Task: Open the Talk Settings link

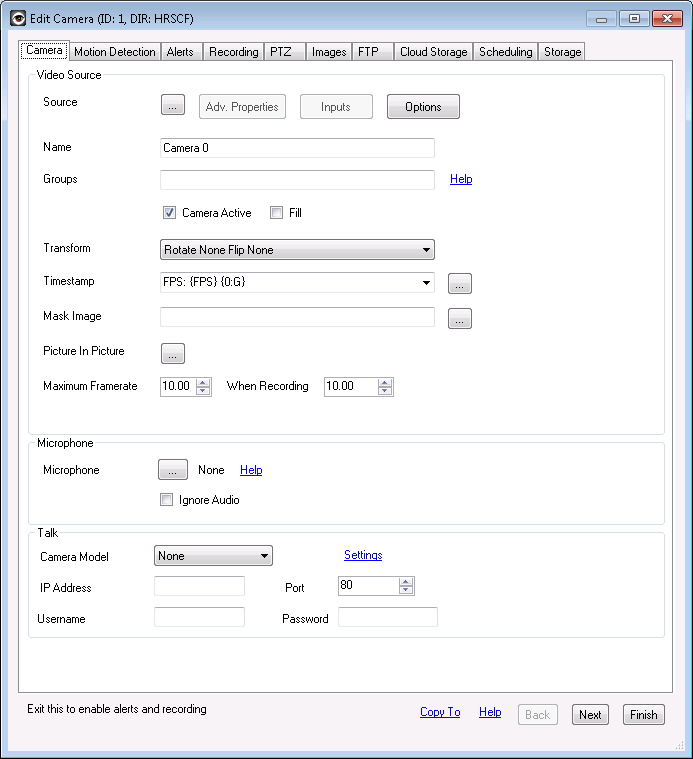Action: pos(363,555)
